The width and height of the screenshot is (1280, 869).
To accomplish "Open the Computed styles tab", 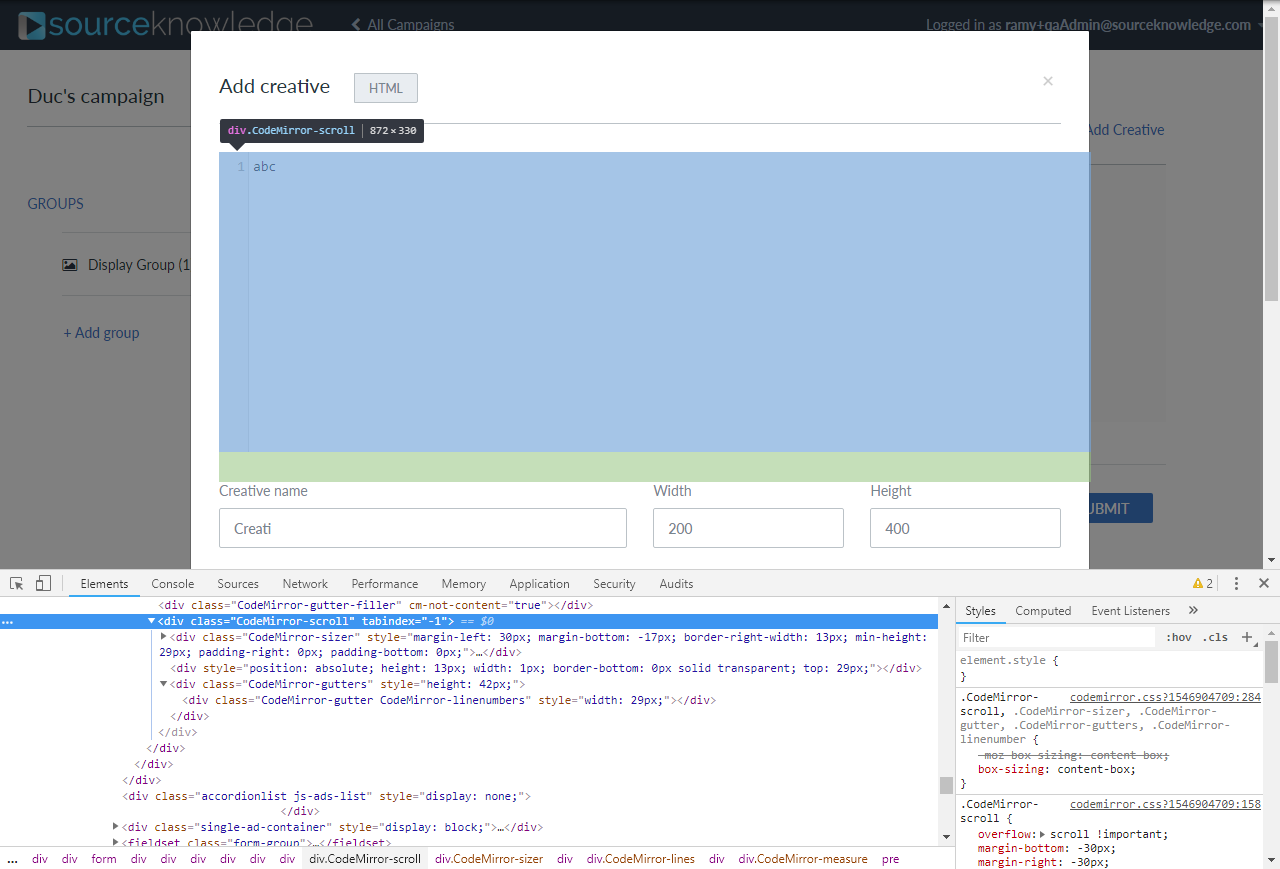I will click(1043, 610).
